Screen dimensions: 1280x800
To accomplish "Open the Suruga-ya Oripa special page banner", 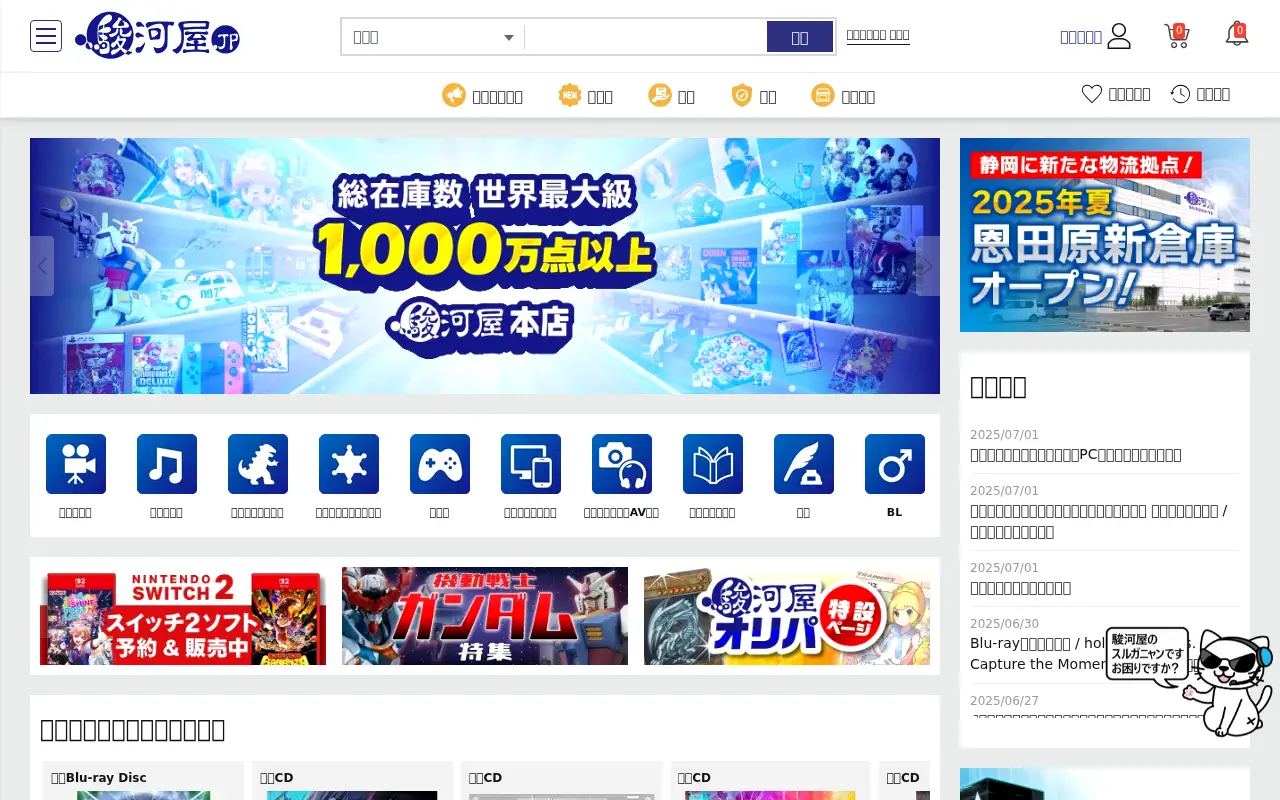I will [787, 616].
